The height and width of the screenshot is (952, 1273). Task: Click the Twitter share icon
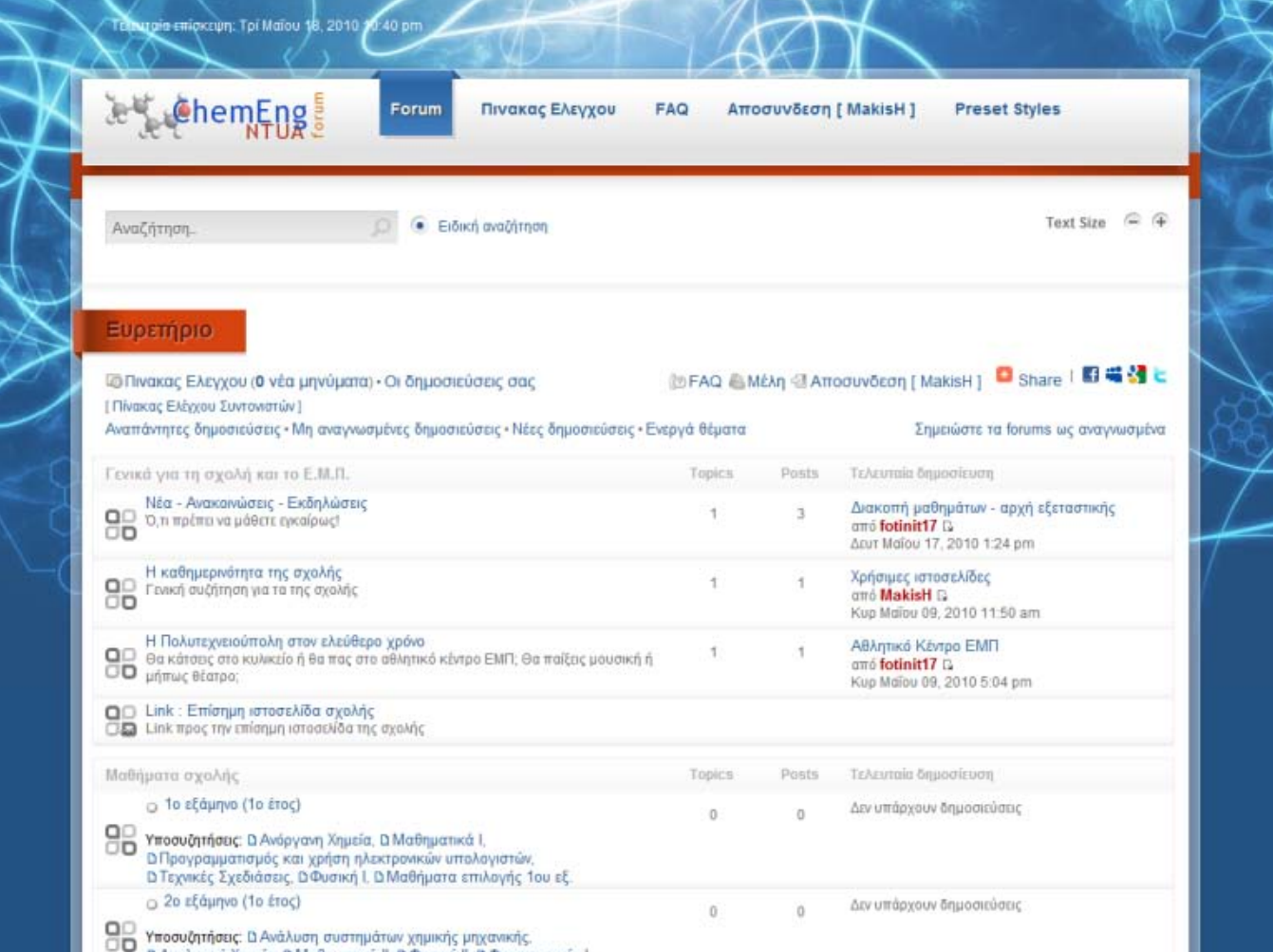[x=1159, y=375]
